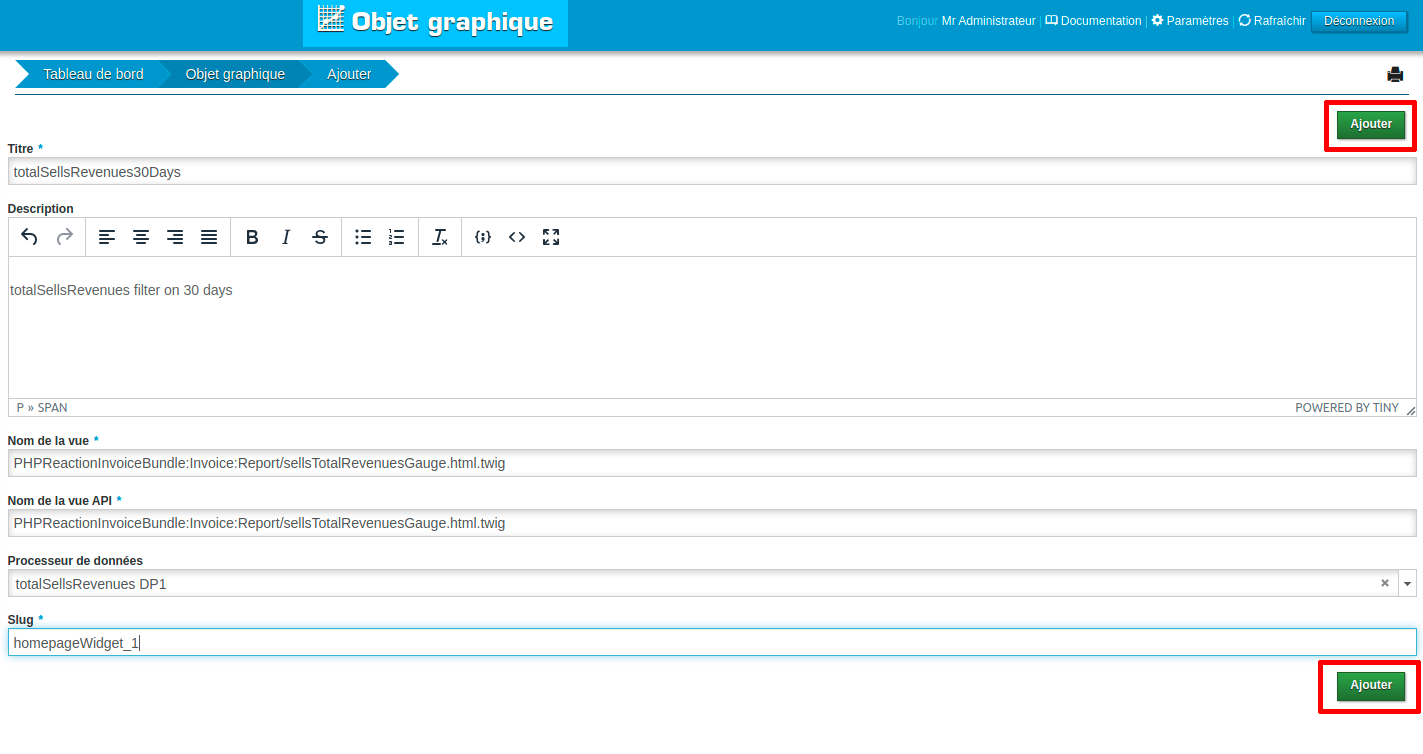
Task: Clear the totalSellsRevenues DP1 selection
Action: (1385, 583)
